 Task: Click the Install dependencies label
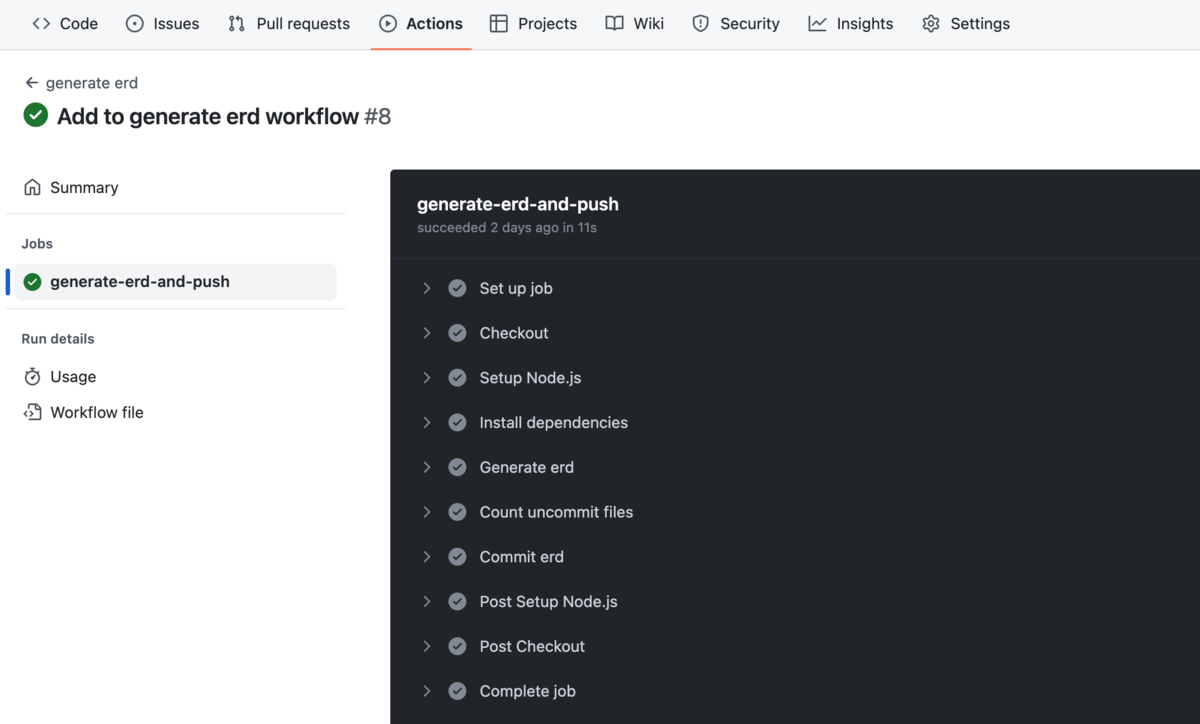[554, 422]
